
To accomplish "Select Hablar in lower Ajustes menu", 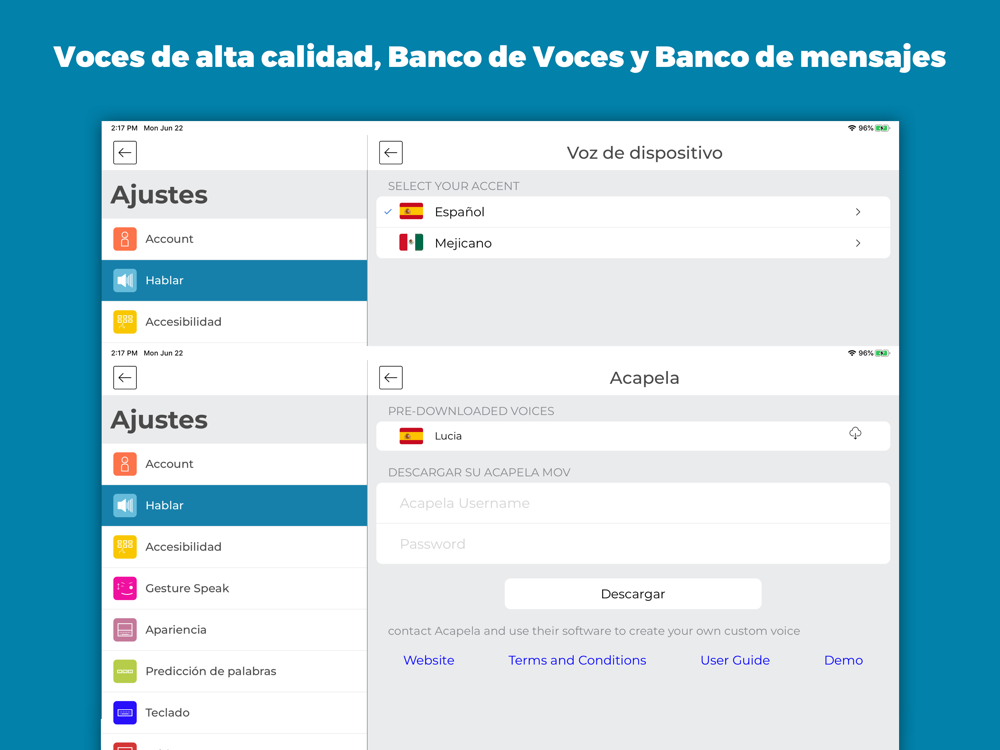I will click(234, 506).
